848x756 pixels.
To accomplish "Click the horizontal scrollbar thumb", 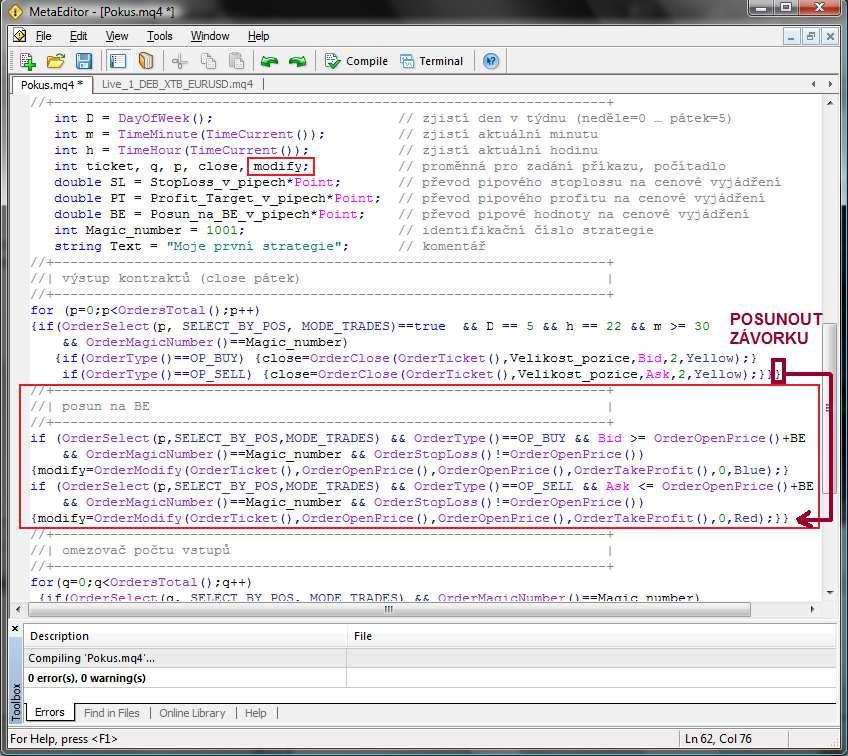I will coord(389,609).
